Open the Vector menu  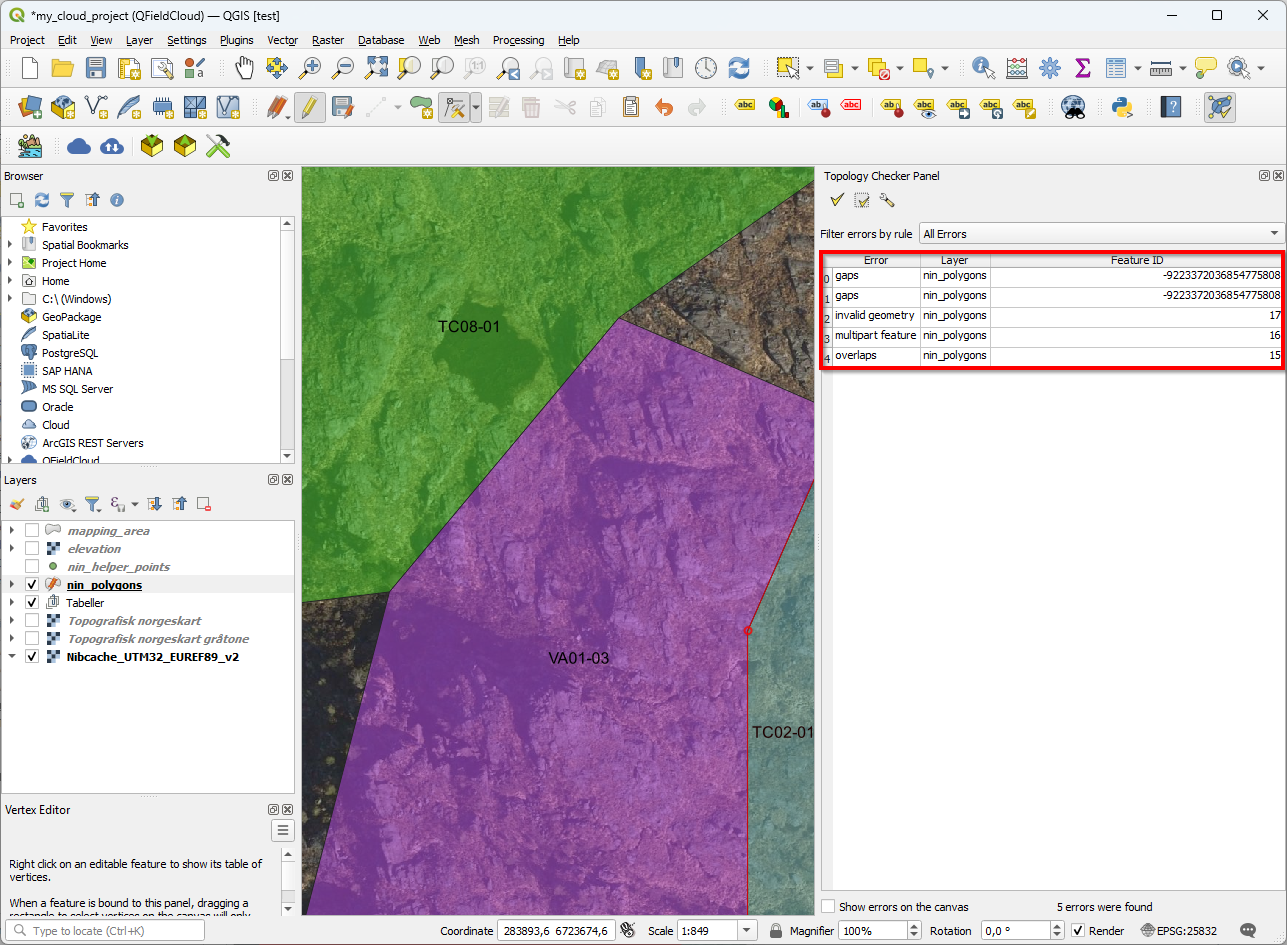tap(282, 40)
